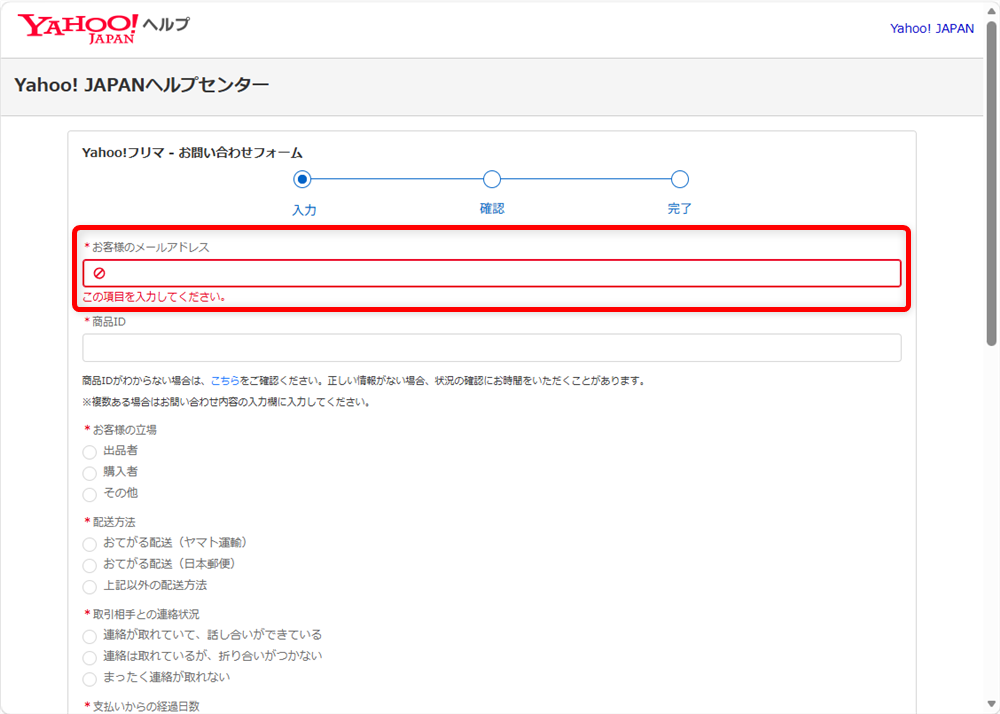Click the Yahoo! JAPANヘルプセンター heading
The image size is (1000, 714).
[142, 85]
